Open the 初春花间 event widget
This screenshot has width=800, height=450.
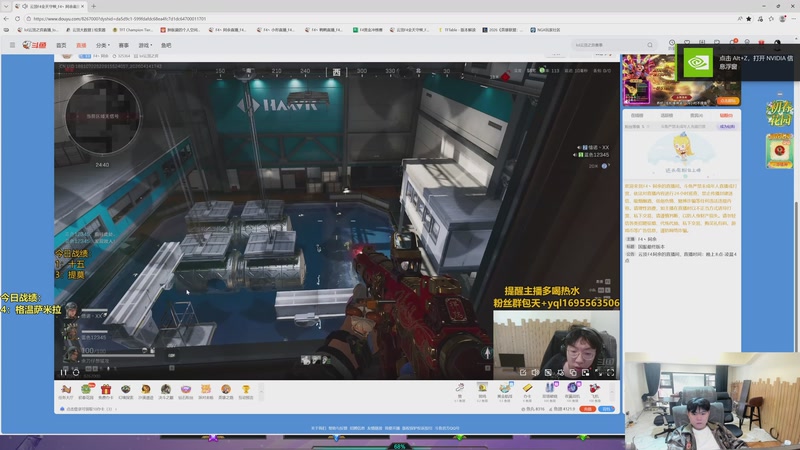click(779, 113)
